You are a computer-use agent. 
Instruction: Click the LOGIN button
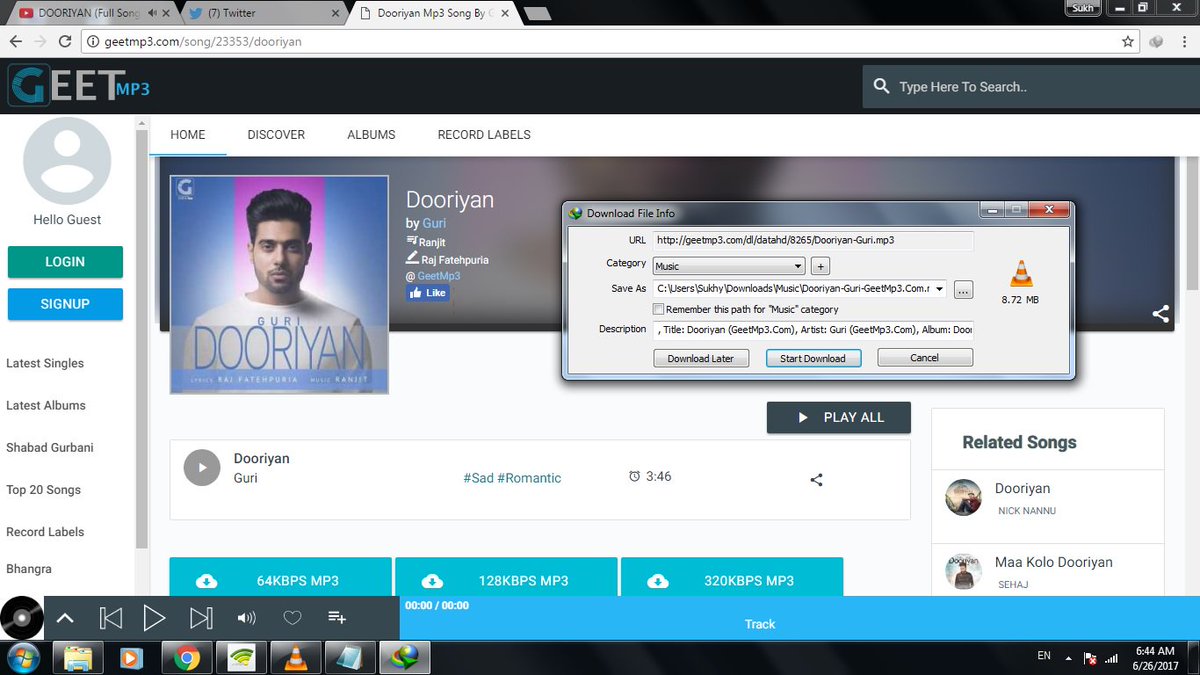pos(65,262)
